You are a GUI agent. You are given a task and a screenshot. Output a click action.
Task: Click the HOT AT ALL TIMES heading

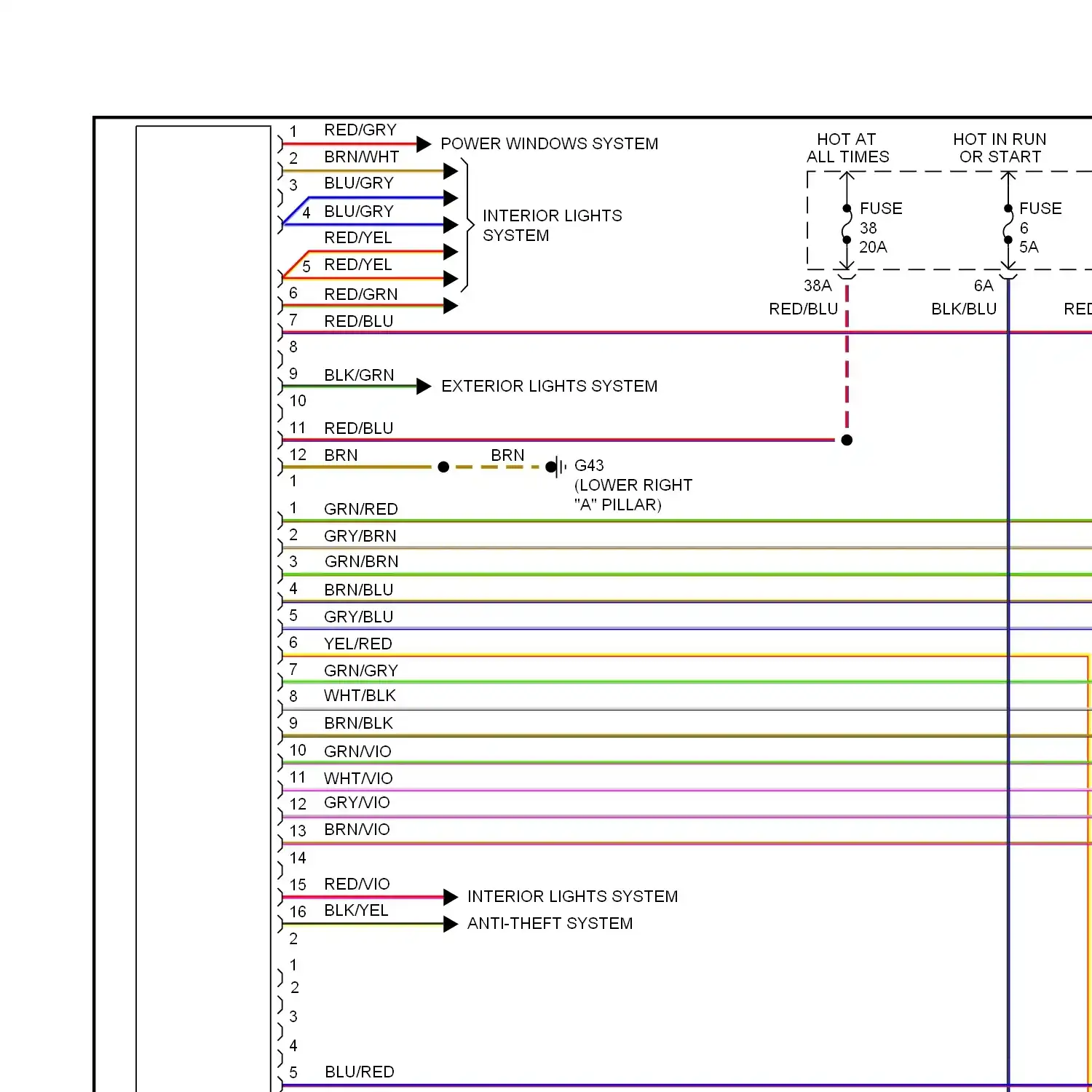[x=847, y=148]
